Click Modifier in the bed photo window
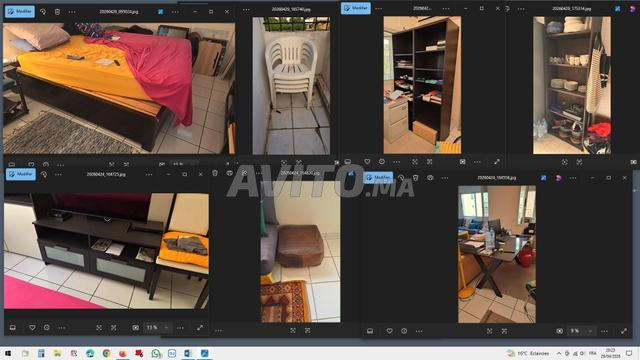The height and width of the screenshot is (360, 640). [x=20, y=11]
